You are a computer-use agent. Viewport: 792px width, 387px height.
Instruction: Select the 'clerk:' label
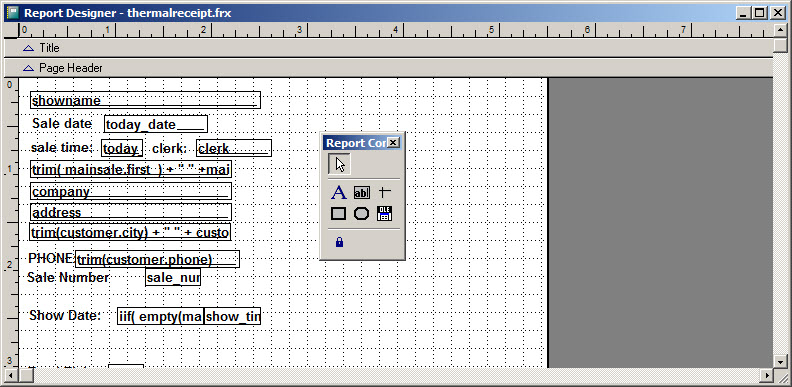point(169,148)
